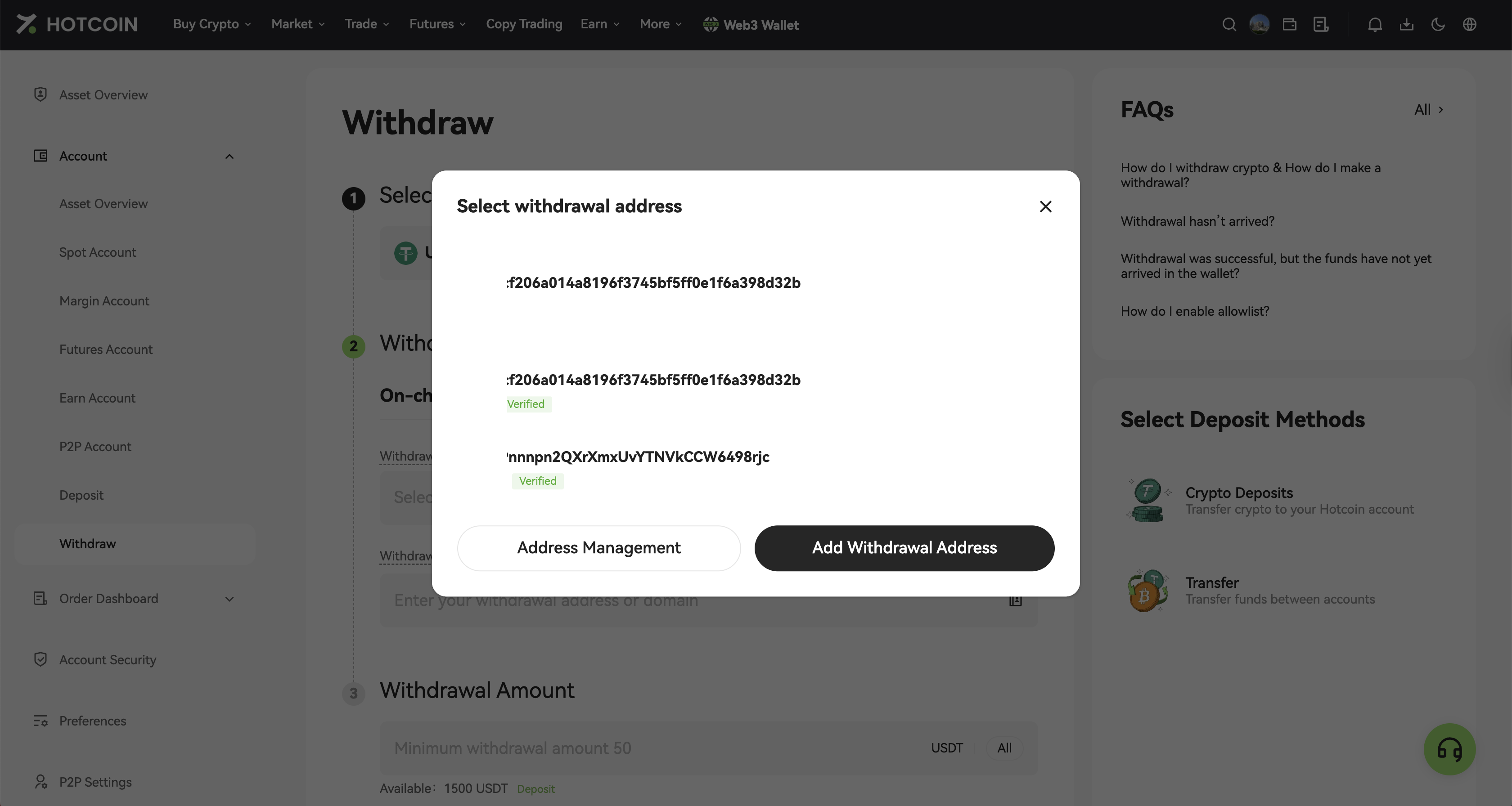The width and height of the screenshot is (1512, 806).
Task: Select the verified address ending in 6498rjc
Action: [639, 457]
